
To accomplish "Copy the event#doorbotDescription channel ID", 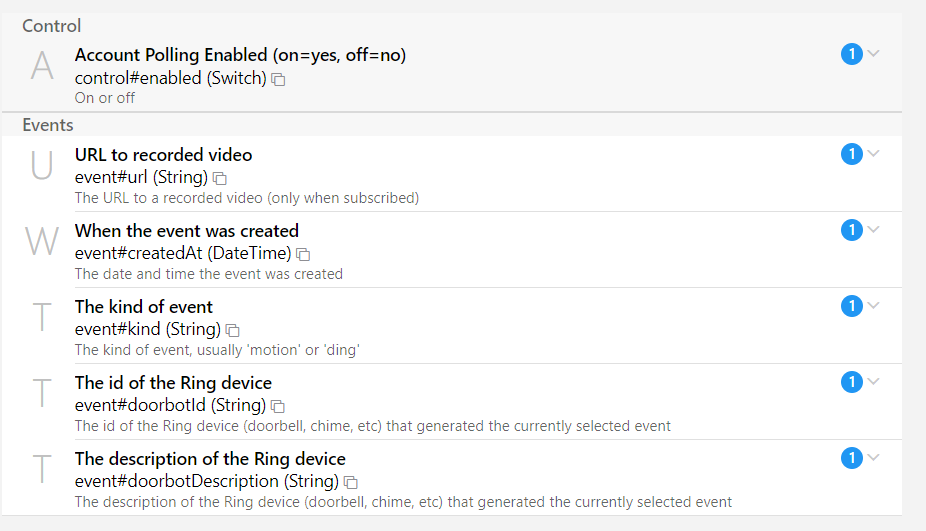I will tap(351, 482).
